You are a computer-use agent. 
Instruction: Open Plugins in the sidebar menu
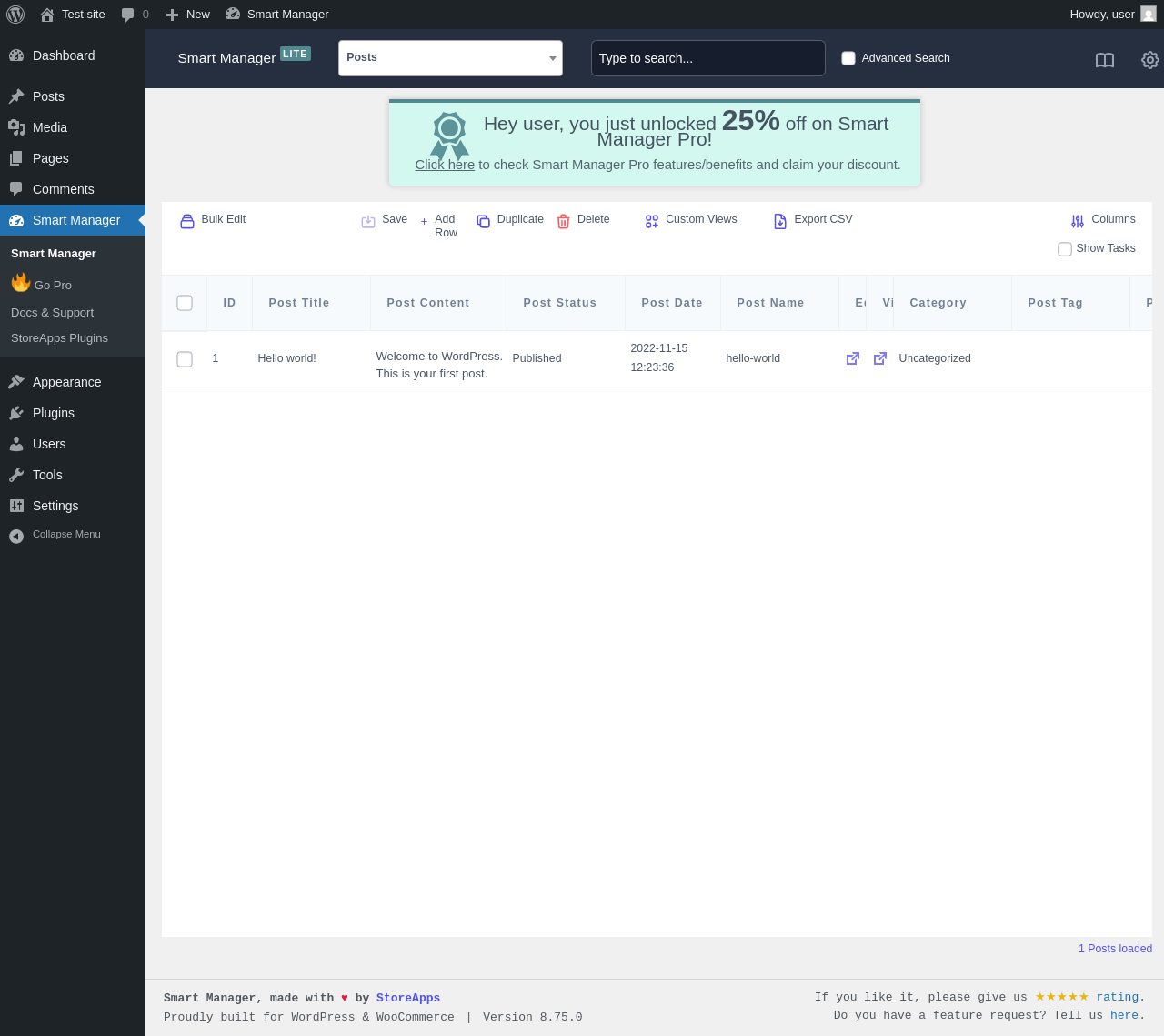coord(54,413)
